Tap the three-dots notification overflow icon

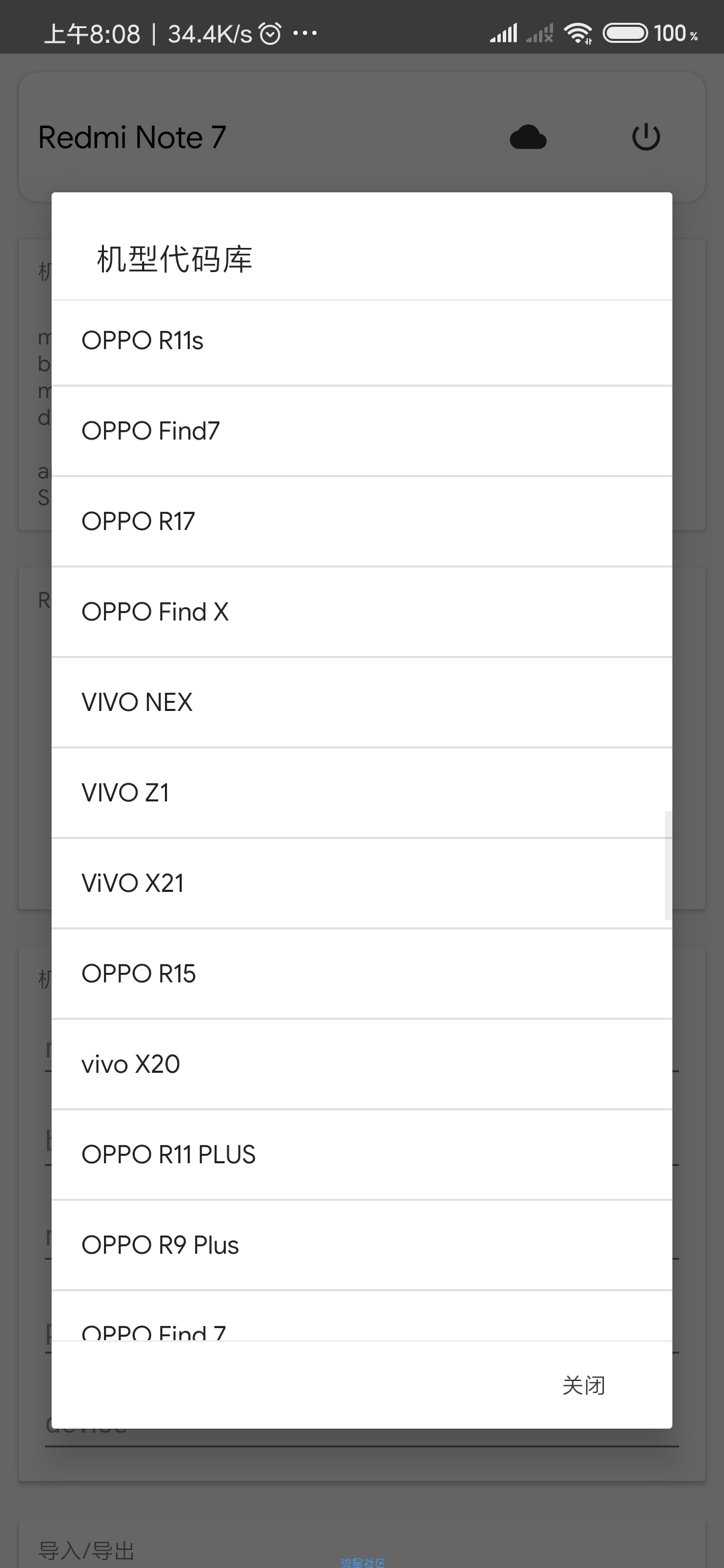[305, 33]
